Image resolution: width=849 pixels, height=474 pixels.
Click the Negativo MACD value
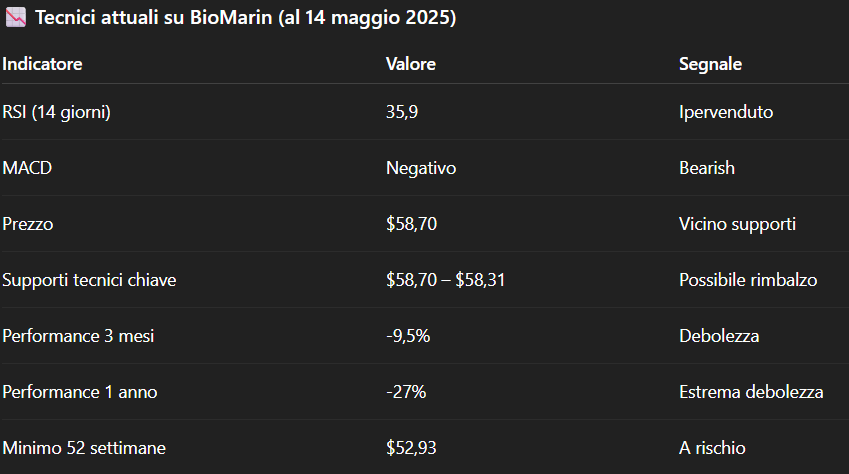click(x=421, y=168)
